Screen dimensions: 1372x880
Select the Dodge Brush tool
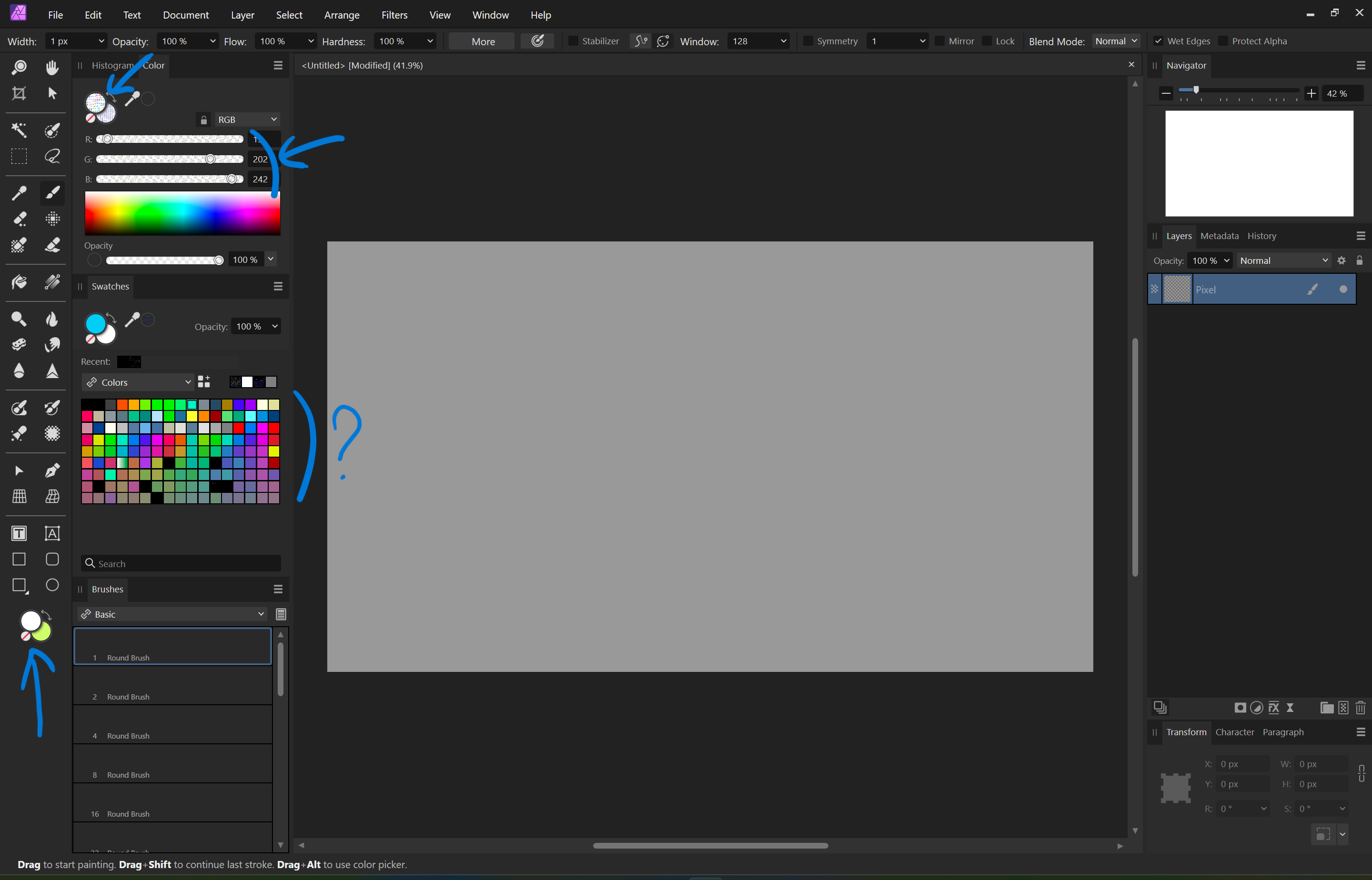(x=19, y=319)
